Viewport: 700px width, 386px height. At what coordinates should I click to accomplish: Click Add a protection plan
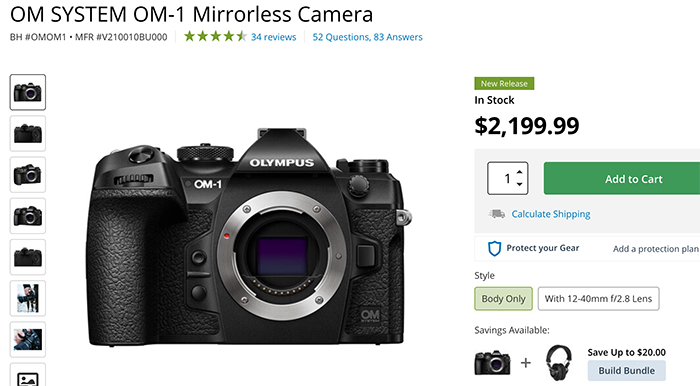(656, 249)
